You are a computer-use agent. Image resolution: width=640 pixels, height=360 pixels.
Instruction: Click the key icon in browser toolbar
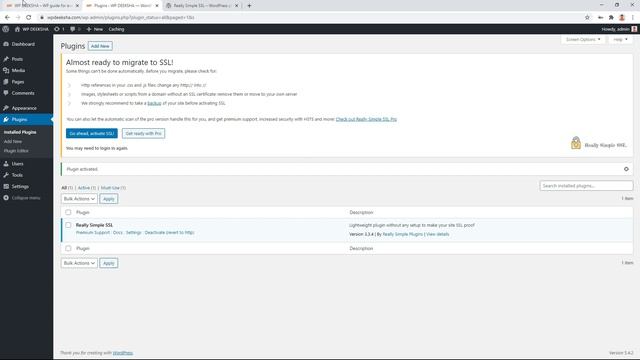600,18
